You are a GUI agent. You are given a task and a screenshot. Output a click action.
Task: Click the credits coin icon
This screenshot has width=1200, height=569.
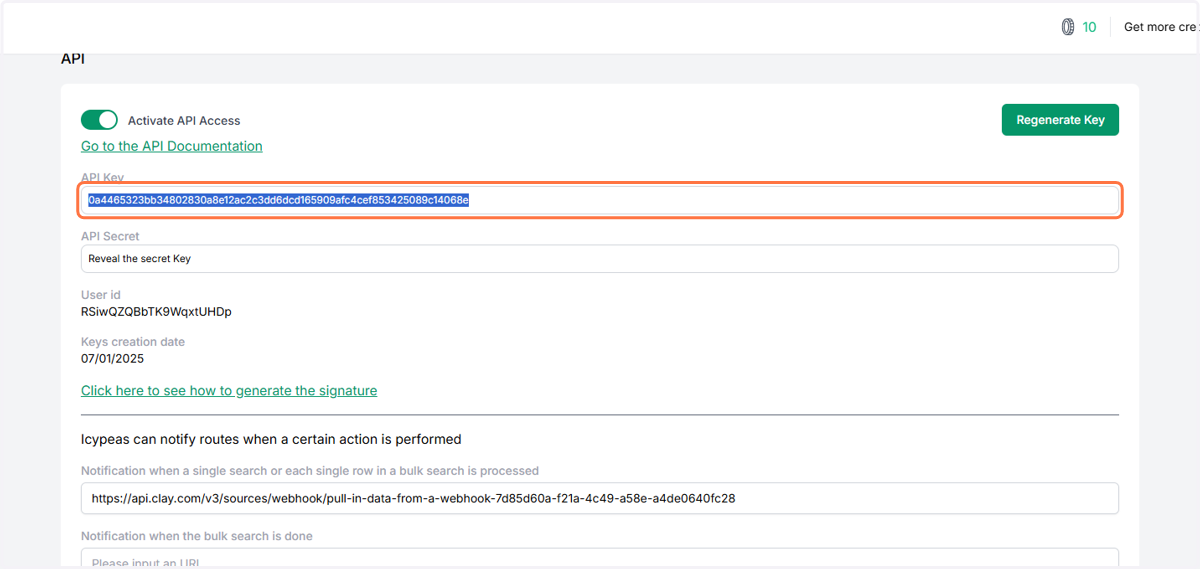tap(1068, 27)
